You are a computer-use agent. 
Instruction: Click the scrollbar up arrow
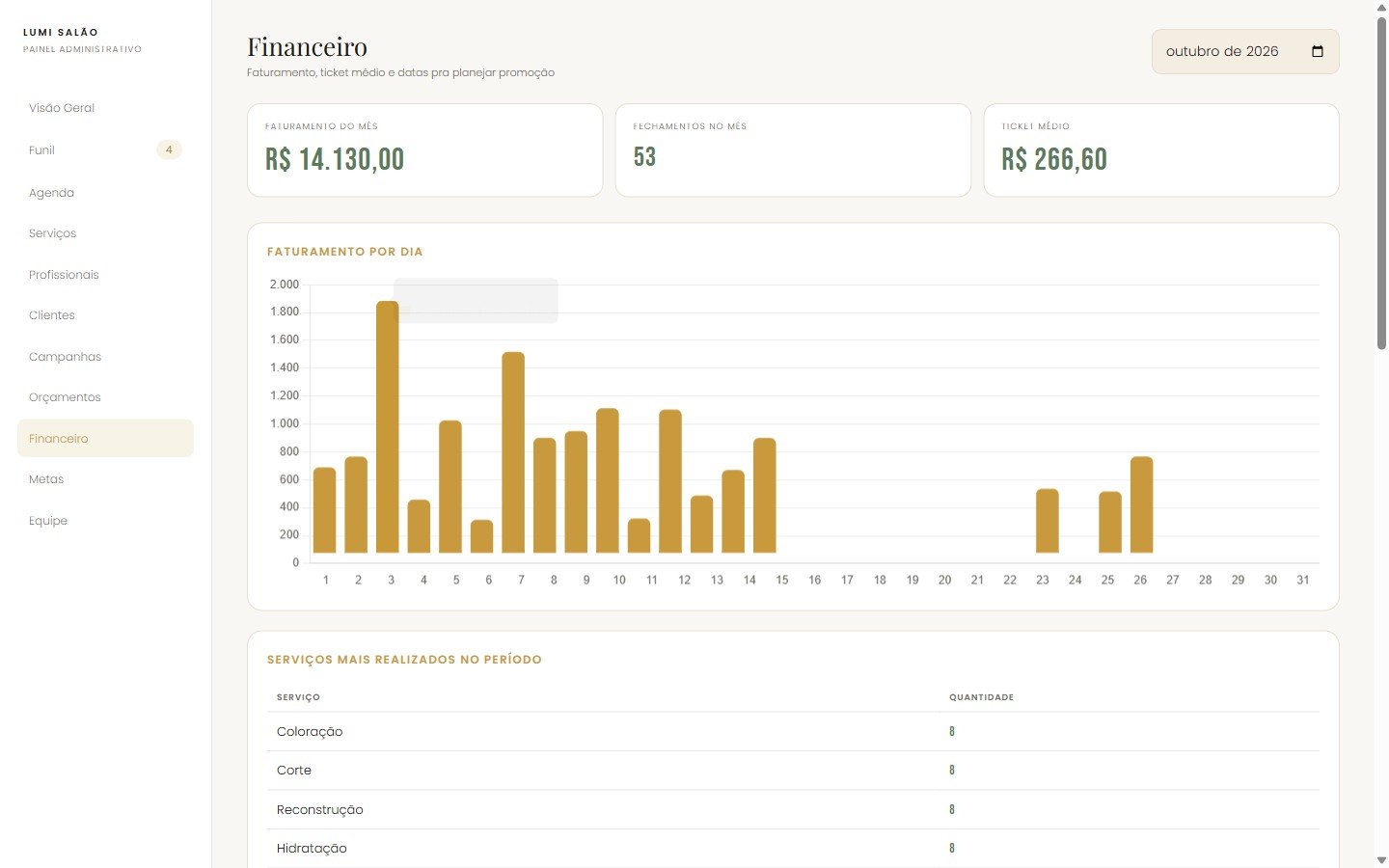(x=1381, y=8)
